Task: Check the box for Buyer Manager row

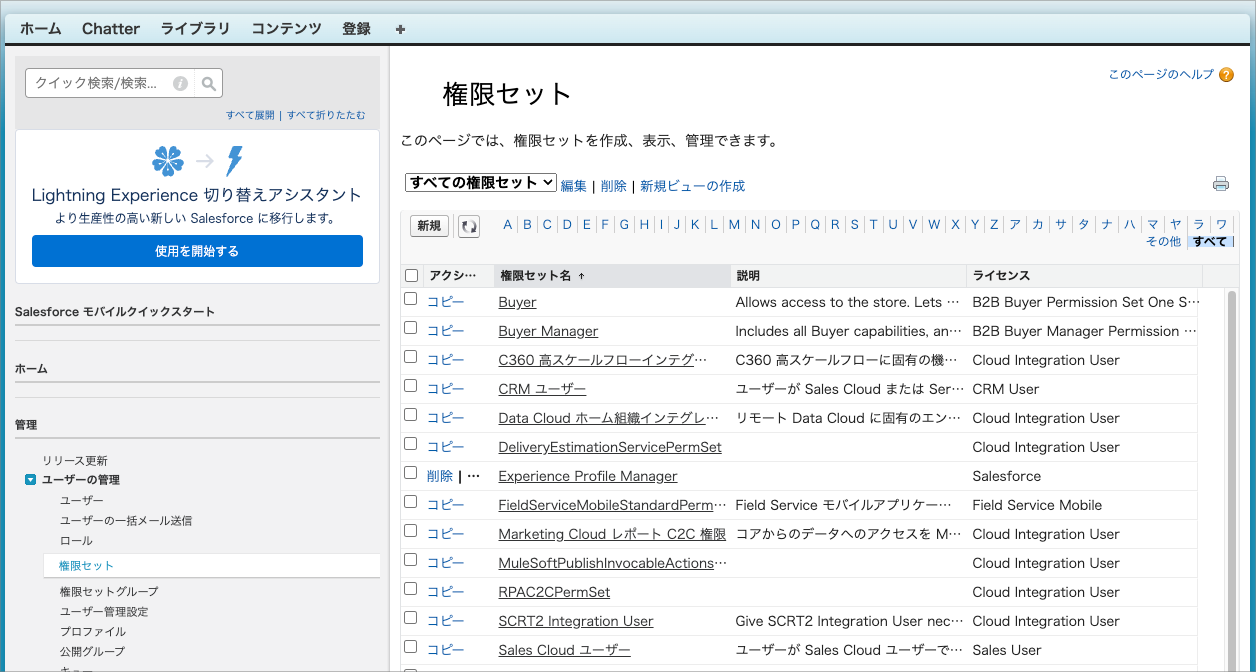Action: (x=410, y=328)
